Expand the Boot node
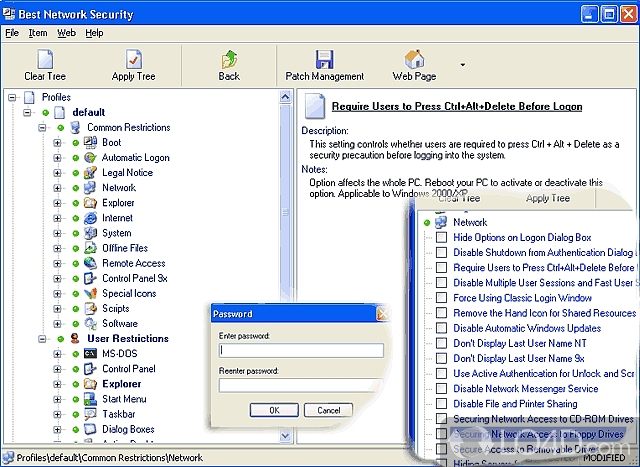Image resolution: width=640 pixels, height=467 pixels. tap(57, 142)
